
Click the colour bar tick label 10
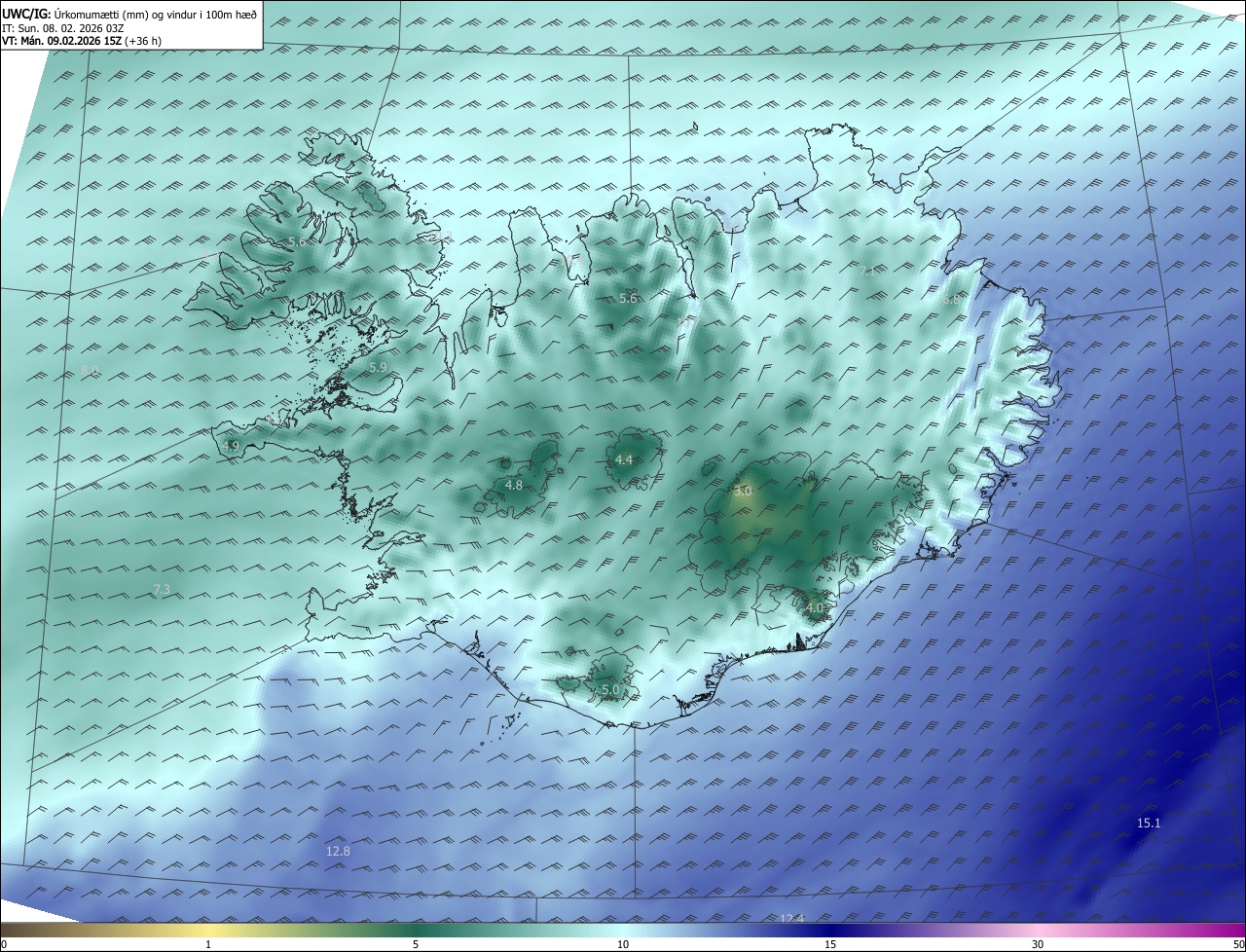[623, 944]
